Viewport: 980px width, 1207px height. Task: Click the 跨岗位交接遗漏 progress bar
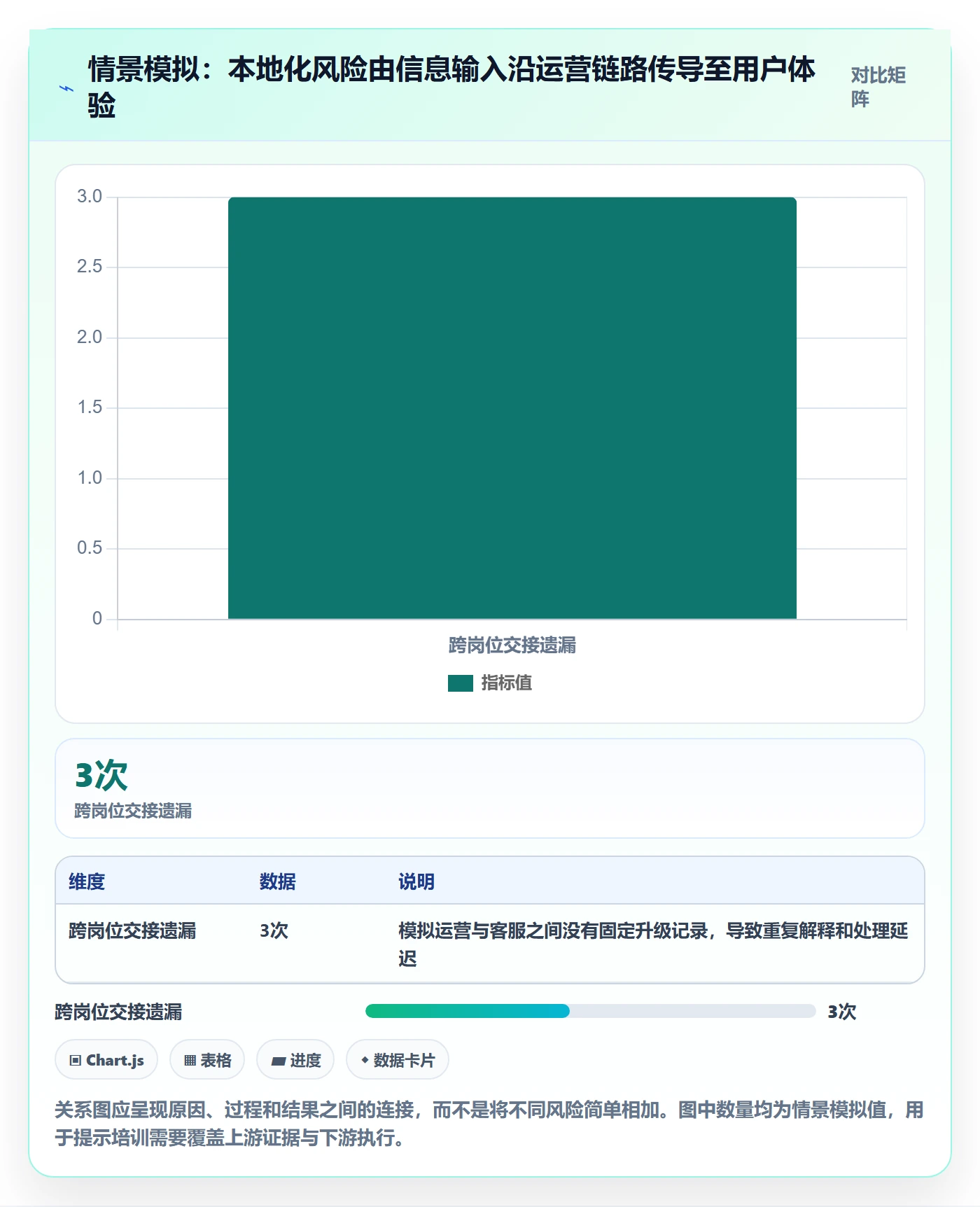tap(591, 1011)
